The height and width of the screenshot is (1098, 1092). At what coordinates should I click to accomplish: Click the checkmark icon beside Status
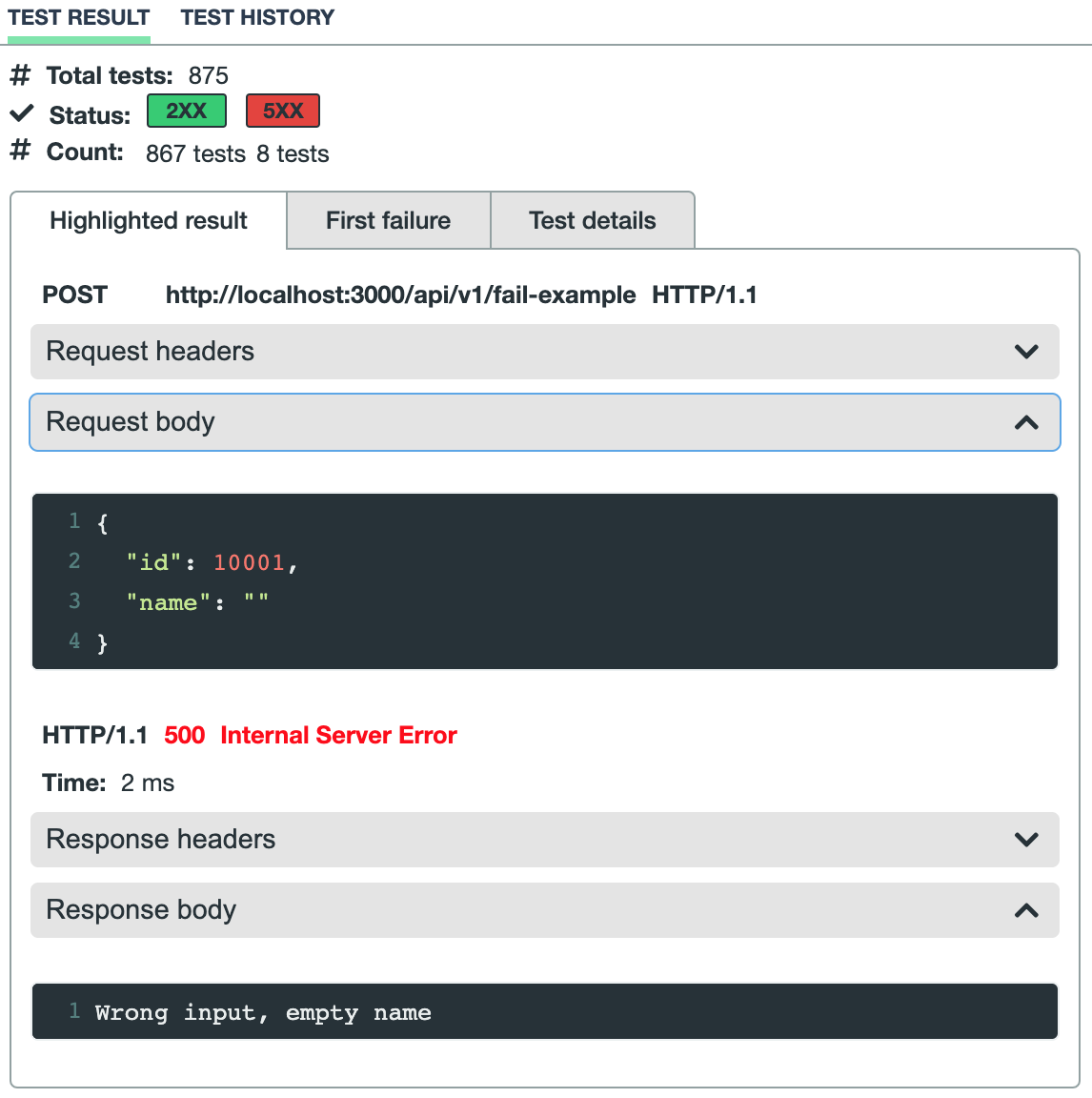(20, 113)
